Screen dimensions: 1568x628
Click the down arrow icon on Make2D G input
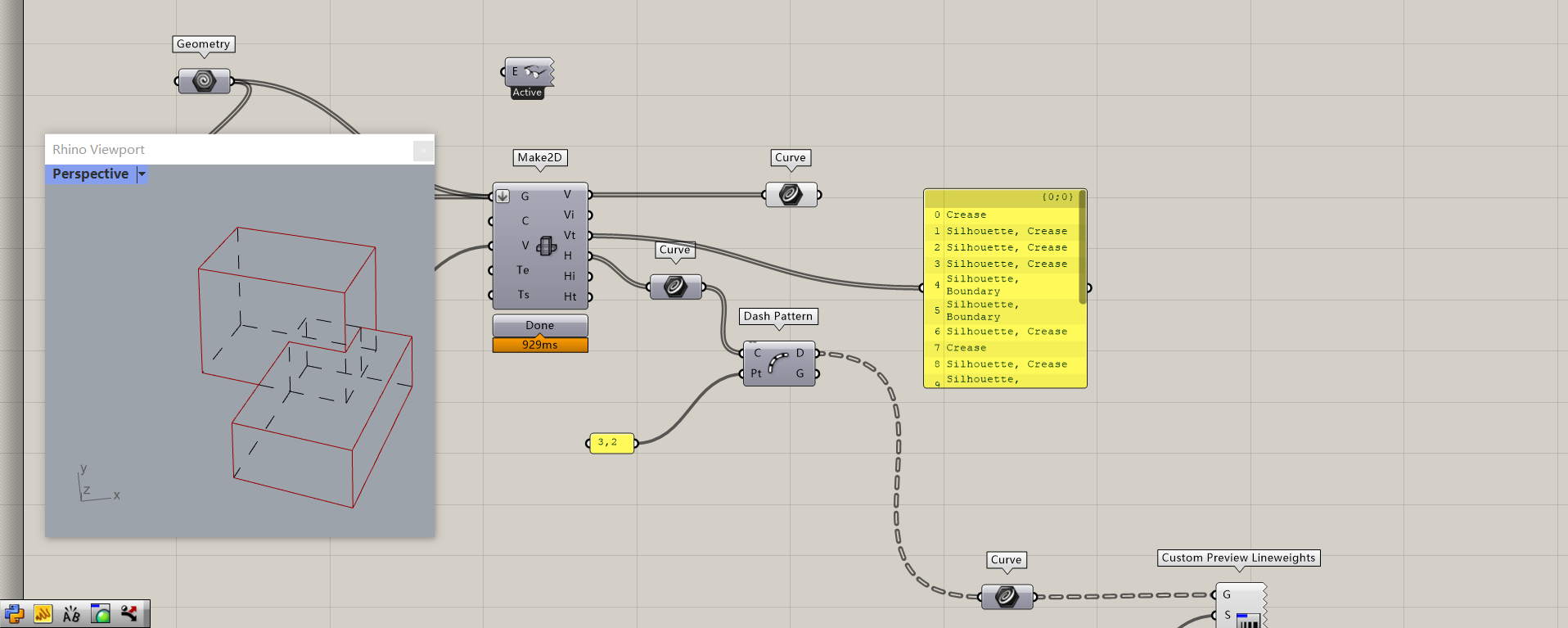[502, 197]
